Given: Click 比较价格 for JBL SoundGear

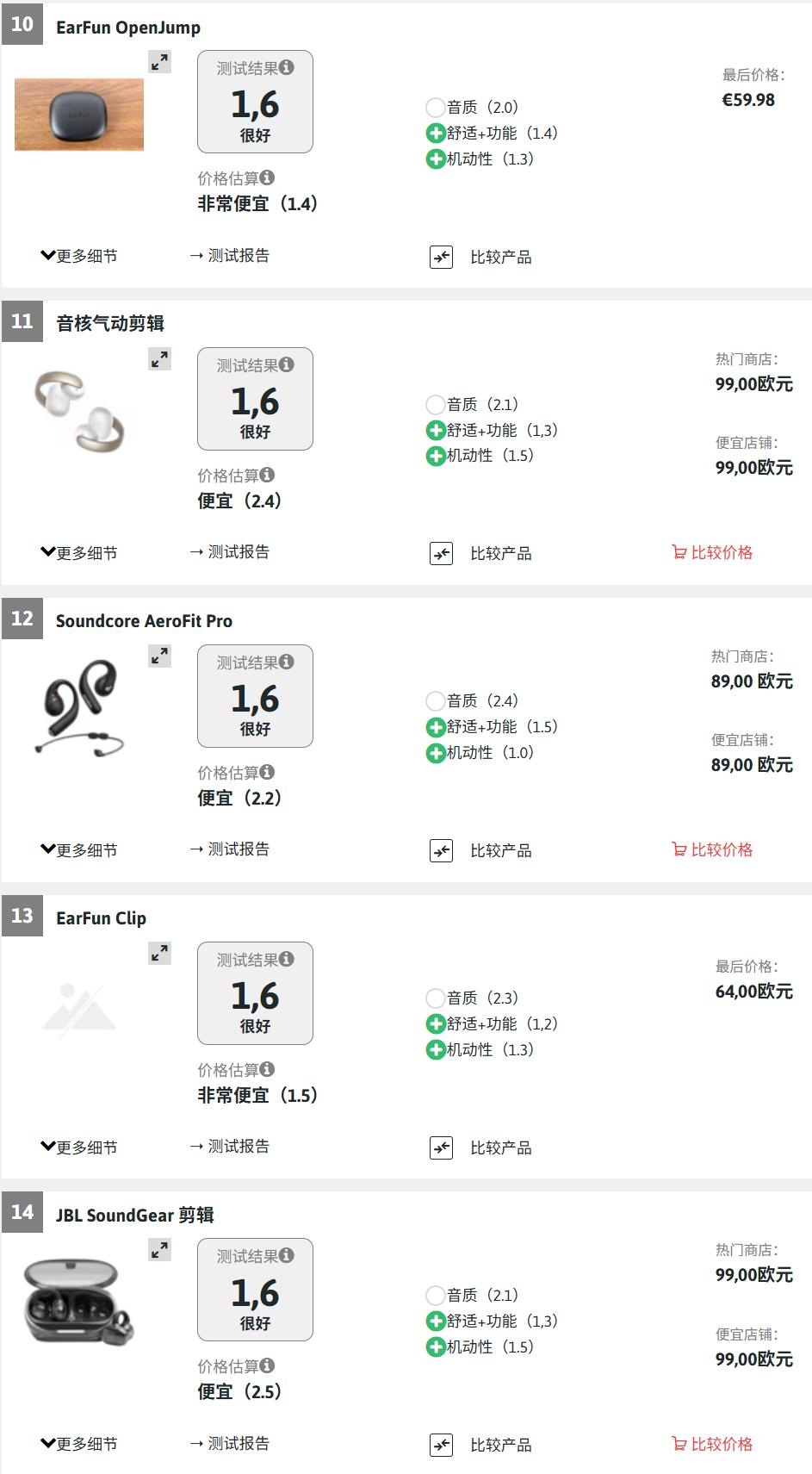Looking at the screenshot, I should coord(712,1444).
